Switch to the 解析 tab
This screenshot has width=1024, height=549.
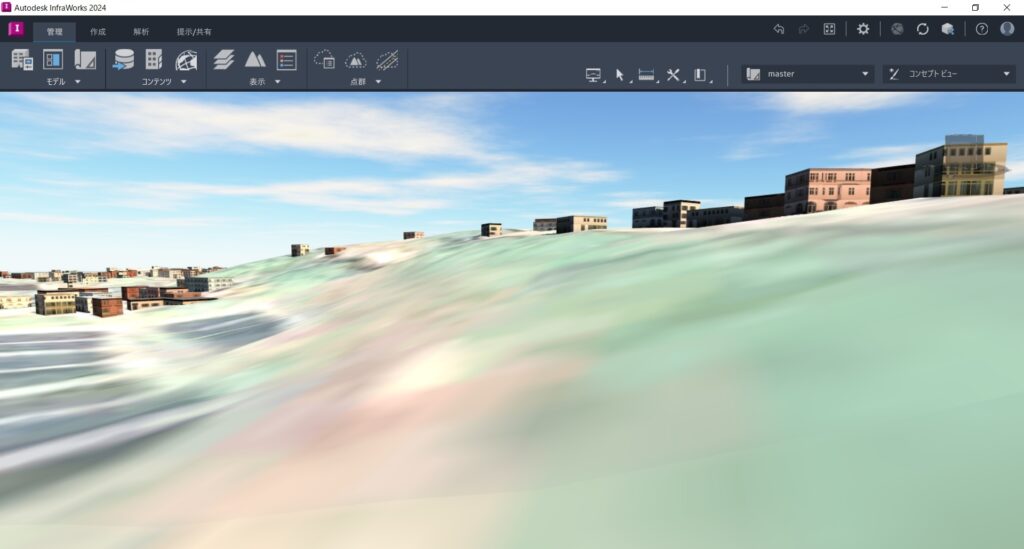tap(141, 31)
